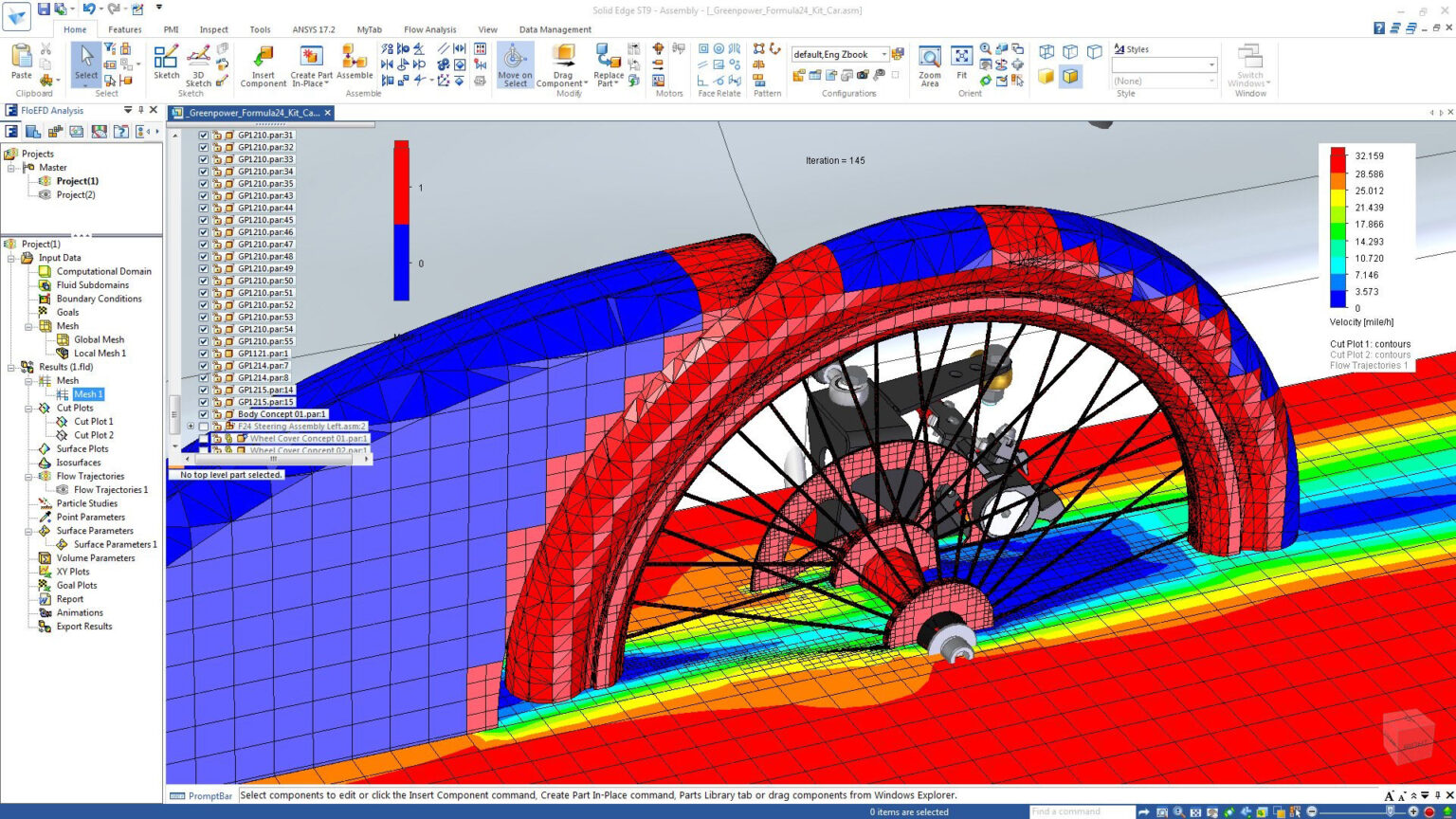Uncheck the GP1210.par:31 checkbox
The height and width of the screenshot is (819, 1456).
[x=203, y=135]
